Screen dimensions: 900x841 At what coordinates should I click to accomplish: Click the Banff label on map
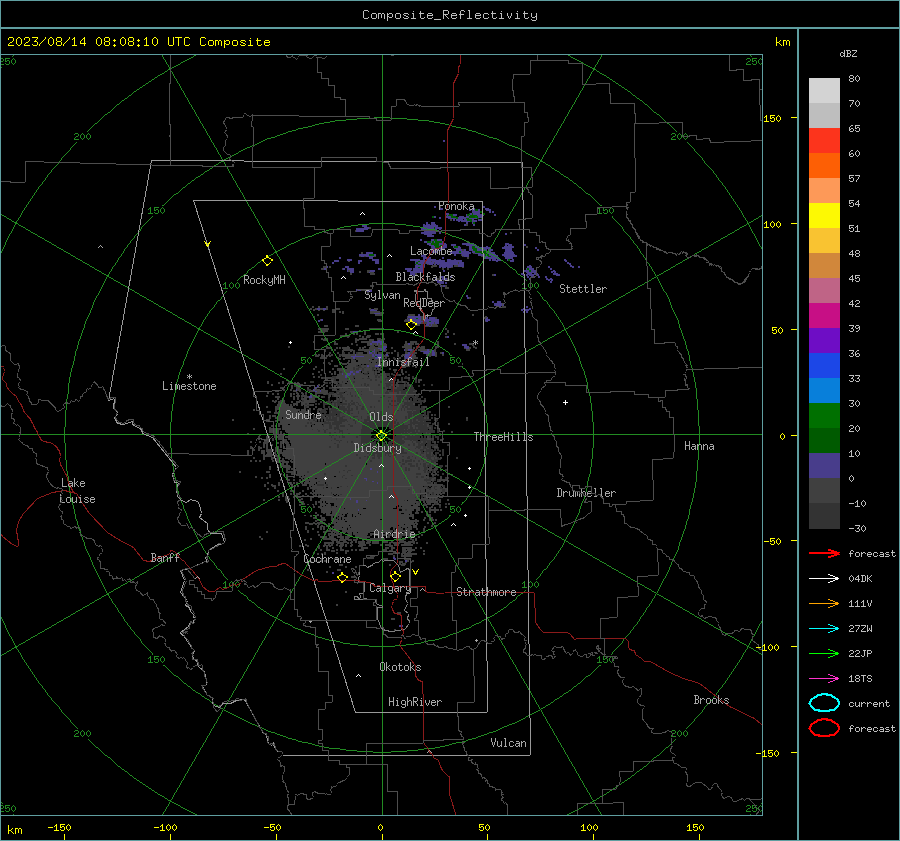[x=165, y=557]
